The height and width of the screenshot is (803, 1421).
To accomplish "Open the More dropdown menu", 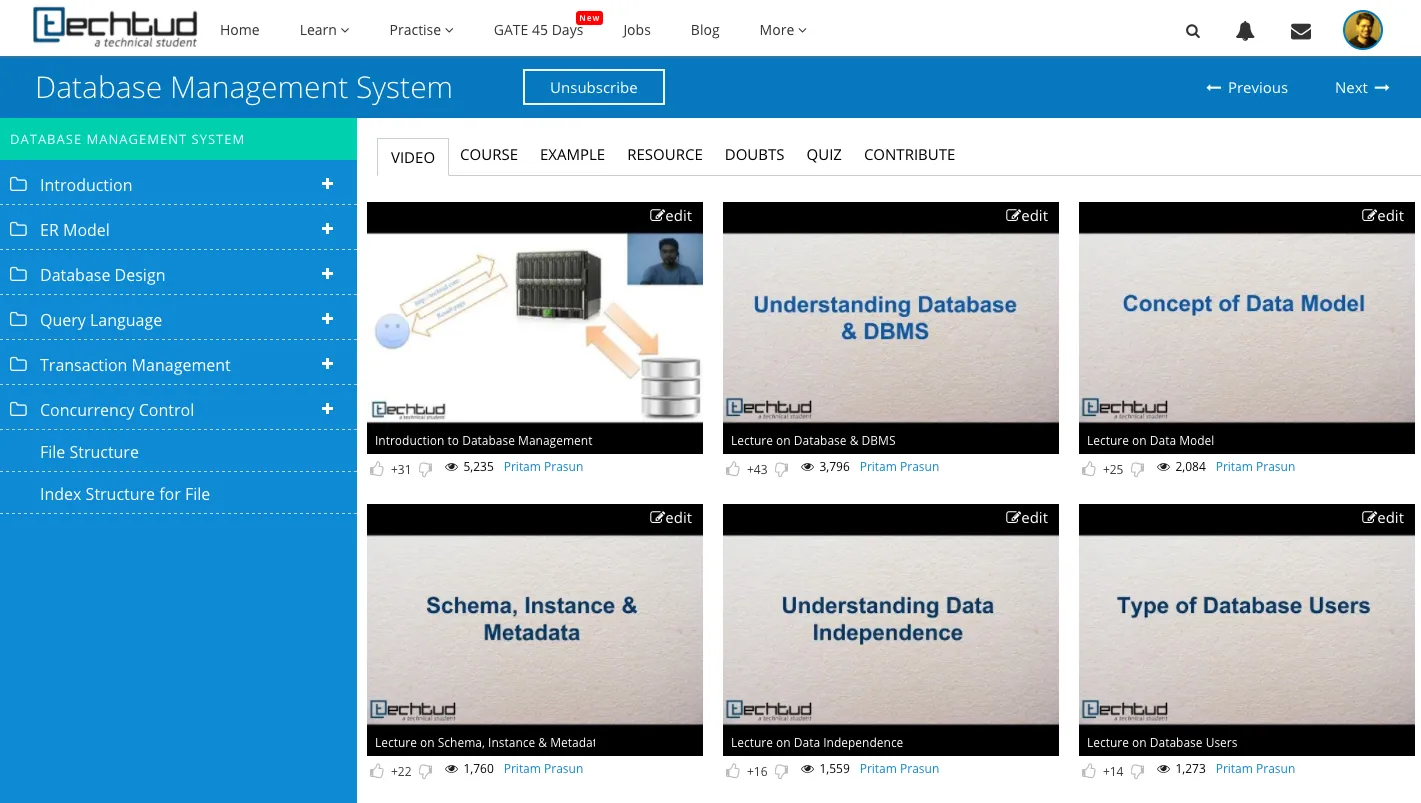I will 782,30.
